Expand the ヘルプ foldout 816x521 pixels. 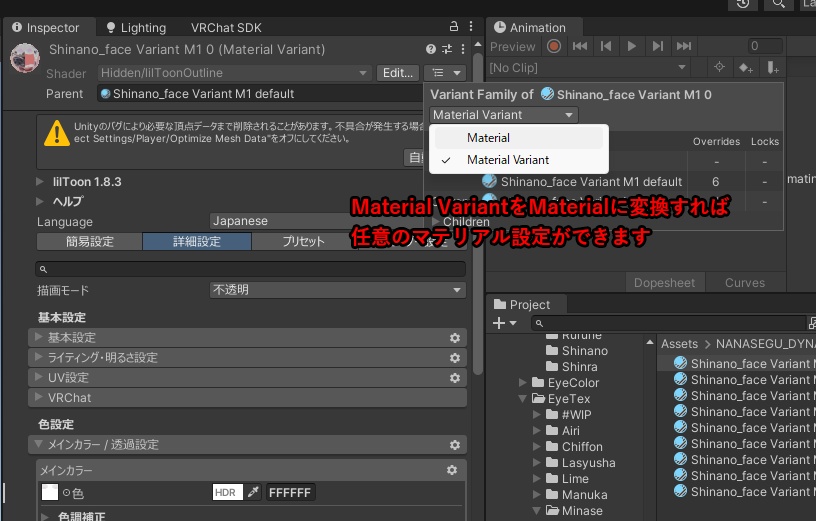click(40, 201)
